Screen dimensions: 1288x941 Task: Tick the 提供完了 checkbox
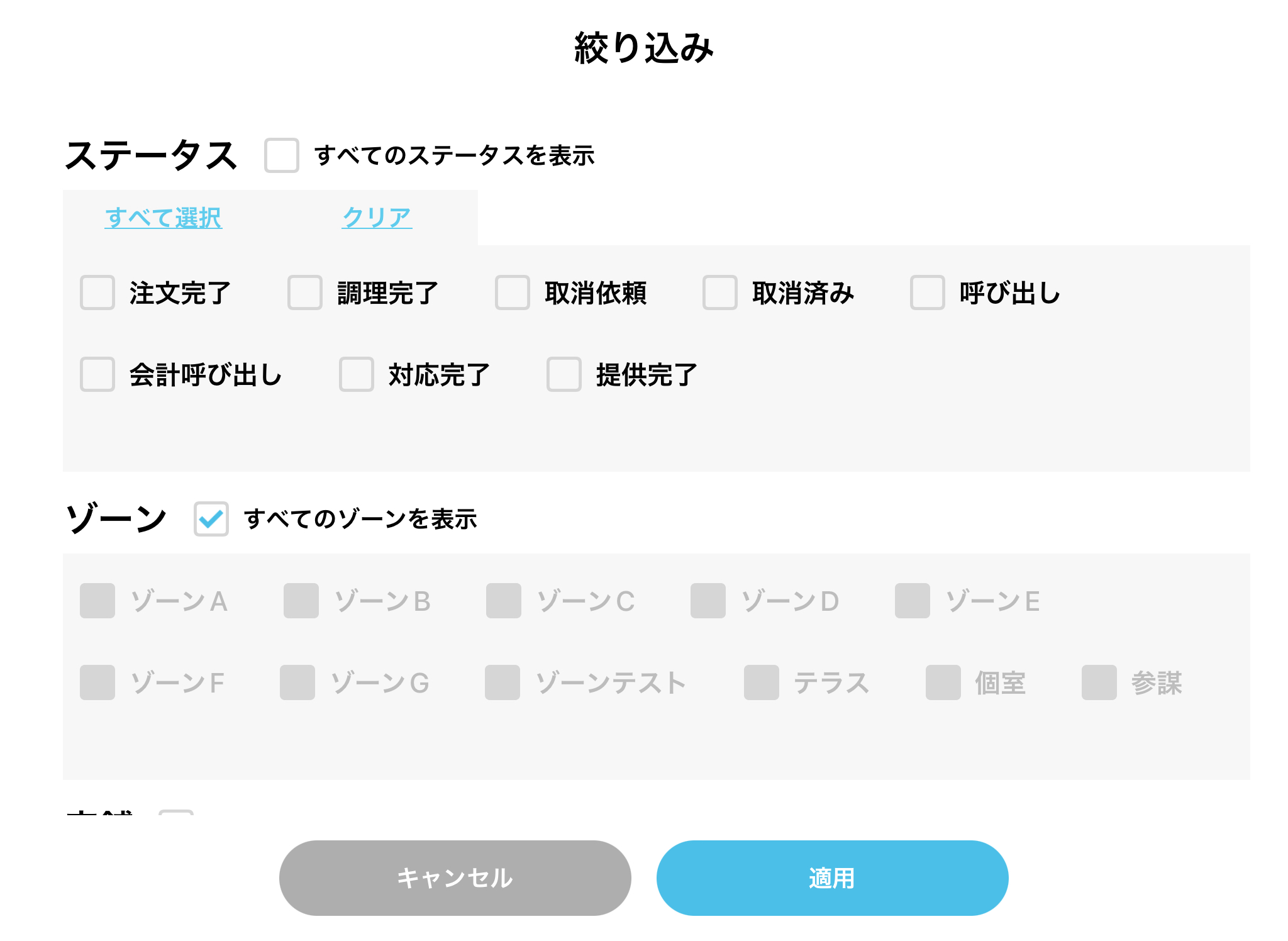pos(564,374)
